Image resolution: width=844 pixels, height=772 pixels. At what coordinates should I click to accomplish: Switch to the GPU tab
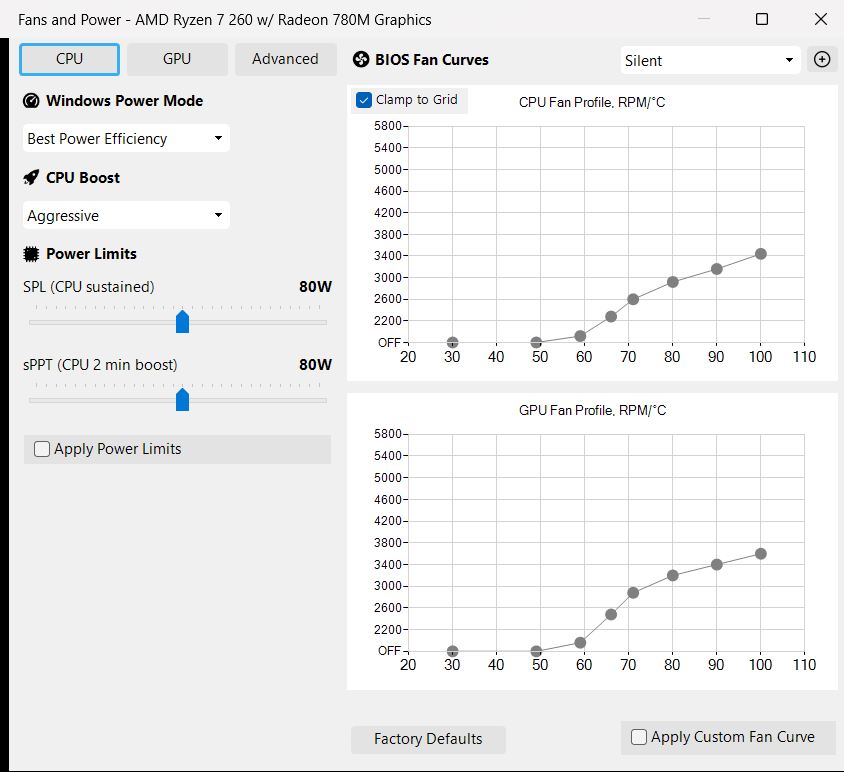177,59
